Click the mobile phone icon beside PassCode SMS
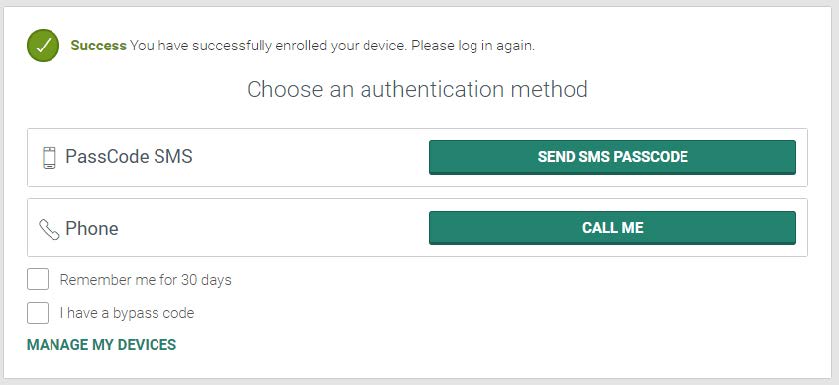The image size is (839, 385). 49,158
